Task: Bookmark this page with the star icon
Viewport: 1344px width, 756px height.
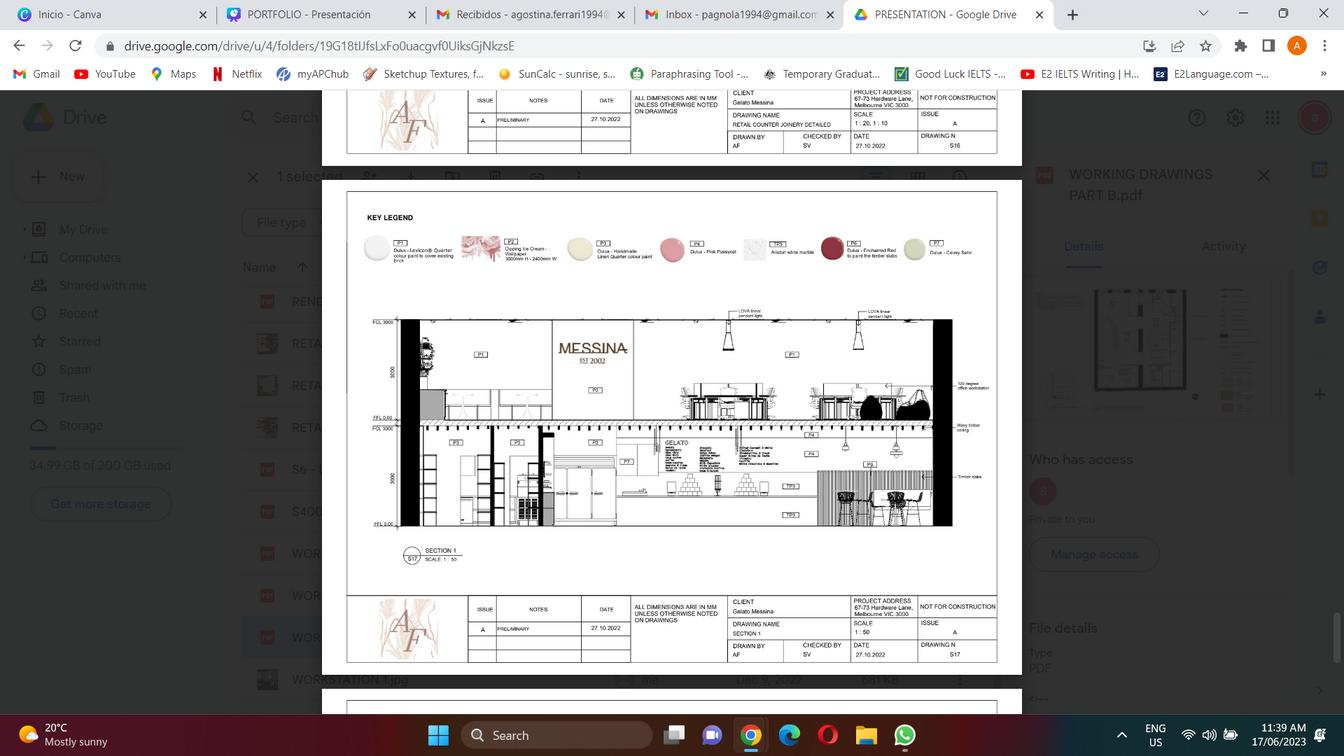Action: coord(1206,46)
